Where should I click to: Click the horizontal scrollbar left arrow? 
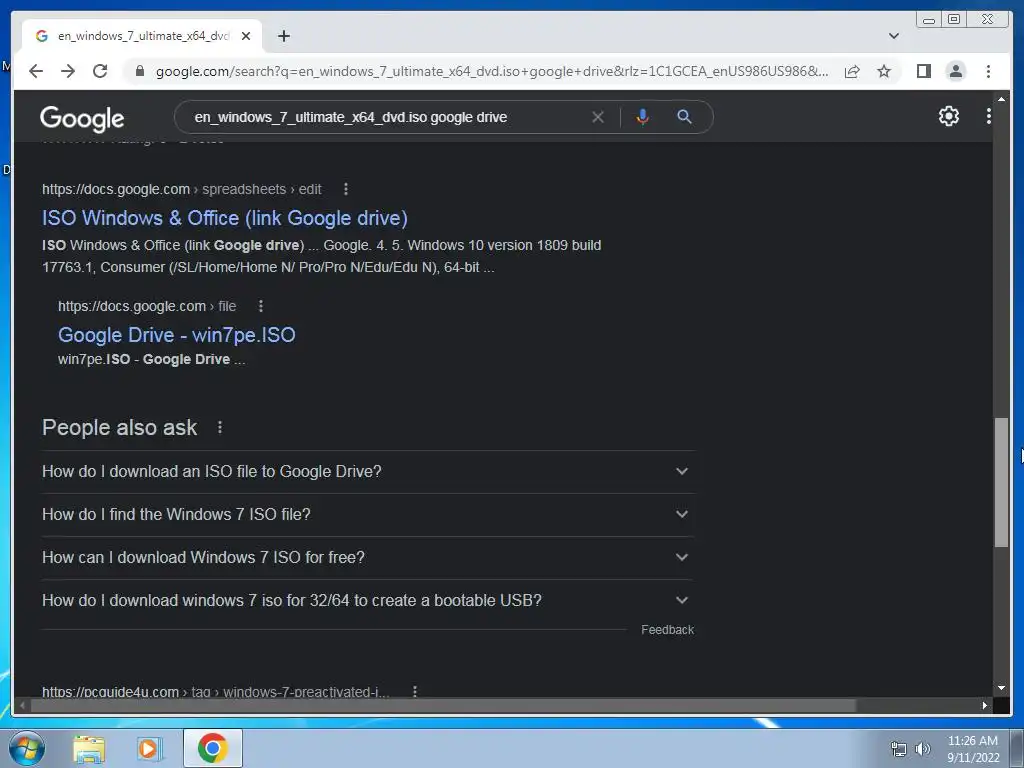[22, 705]
